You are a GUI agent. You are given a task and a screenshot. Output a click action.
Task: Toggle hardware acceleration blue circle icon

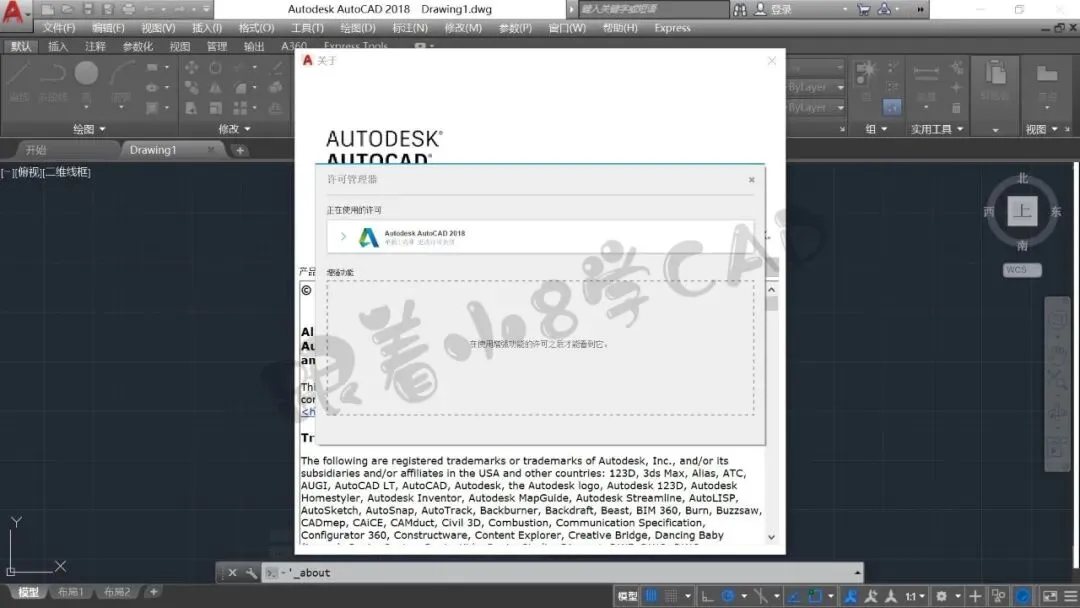[1023, 596]
